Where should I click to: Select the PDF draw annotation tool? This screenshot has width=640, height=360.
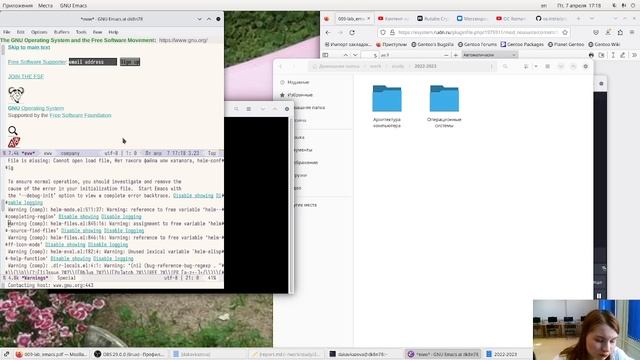[x=622, y=55]
